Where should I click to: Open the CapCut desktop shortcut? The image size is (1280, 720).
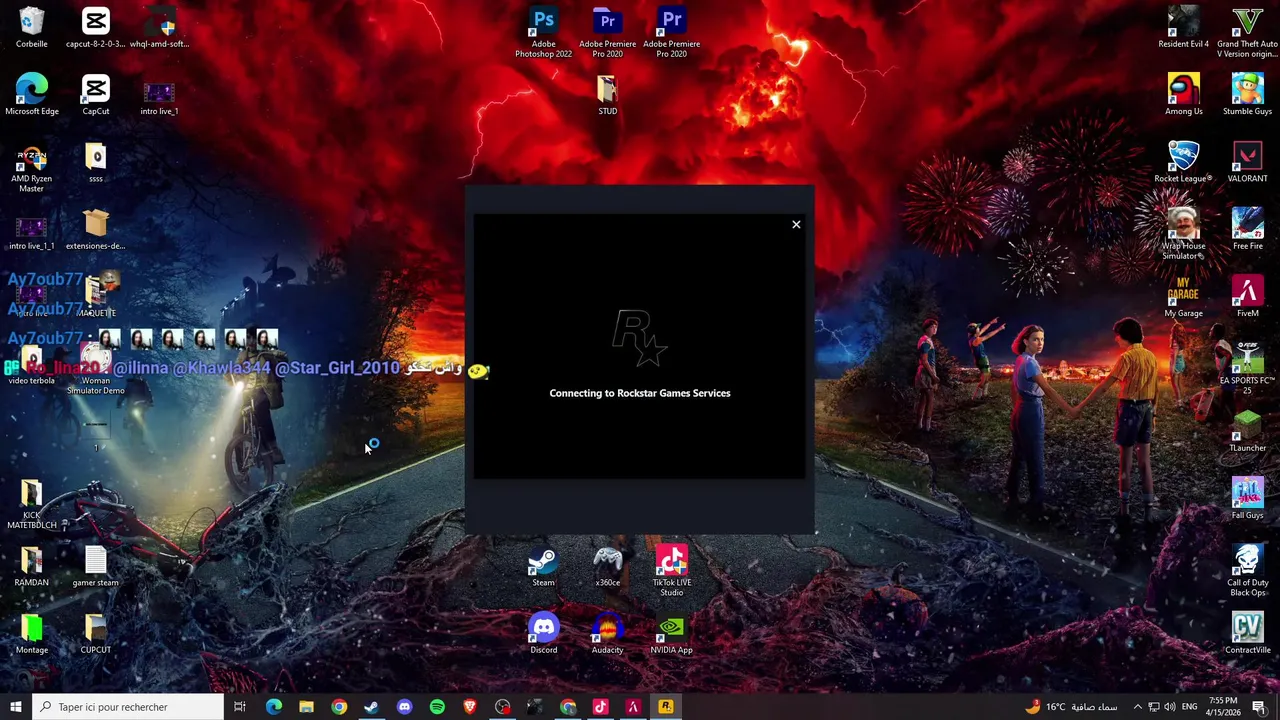click(95, 95)
